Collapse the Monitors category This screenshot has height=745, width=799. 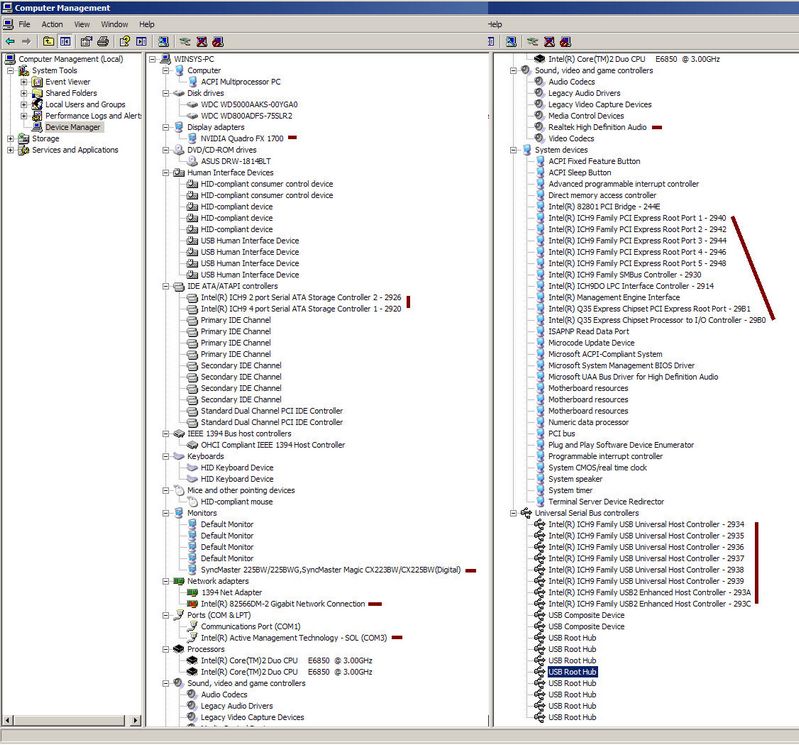point(166,513)
